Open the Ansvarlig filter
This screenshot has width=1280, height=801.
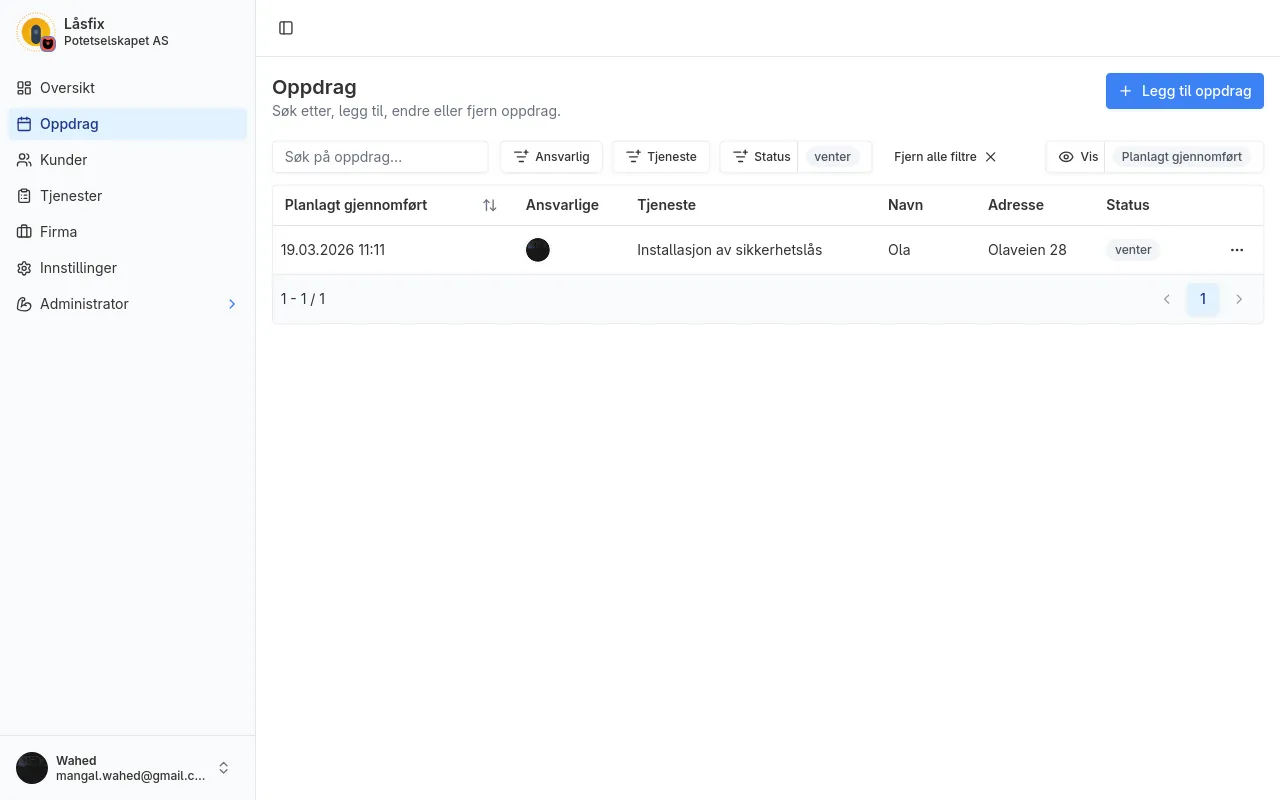(551, 157)
